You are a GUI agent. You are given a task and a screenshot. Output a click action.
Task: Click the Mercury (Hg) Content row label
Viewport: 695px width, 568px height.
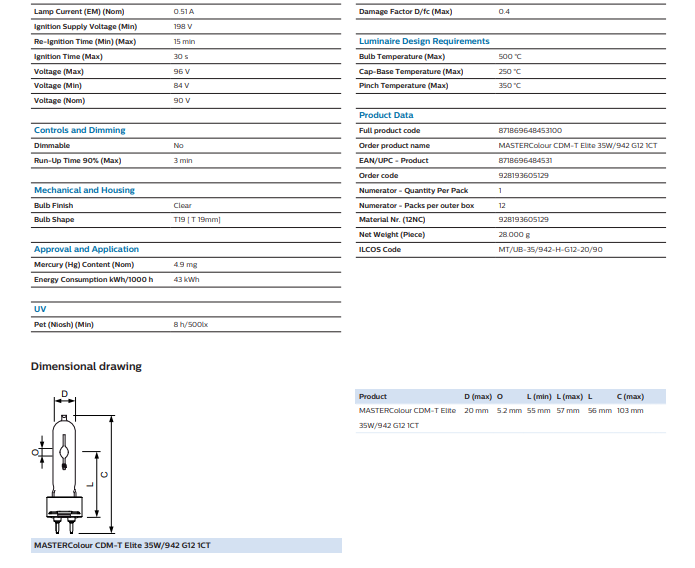(x=83, y=264)
